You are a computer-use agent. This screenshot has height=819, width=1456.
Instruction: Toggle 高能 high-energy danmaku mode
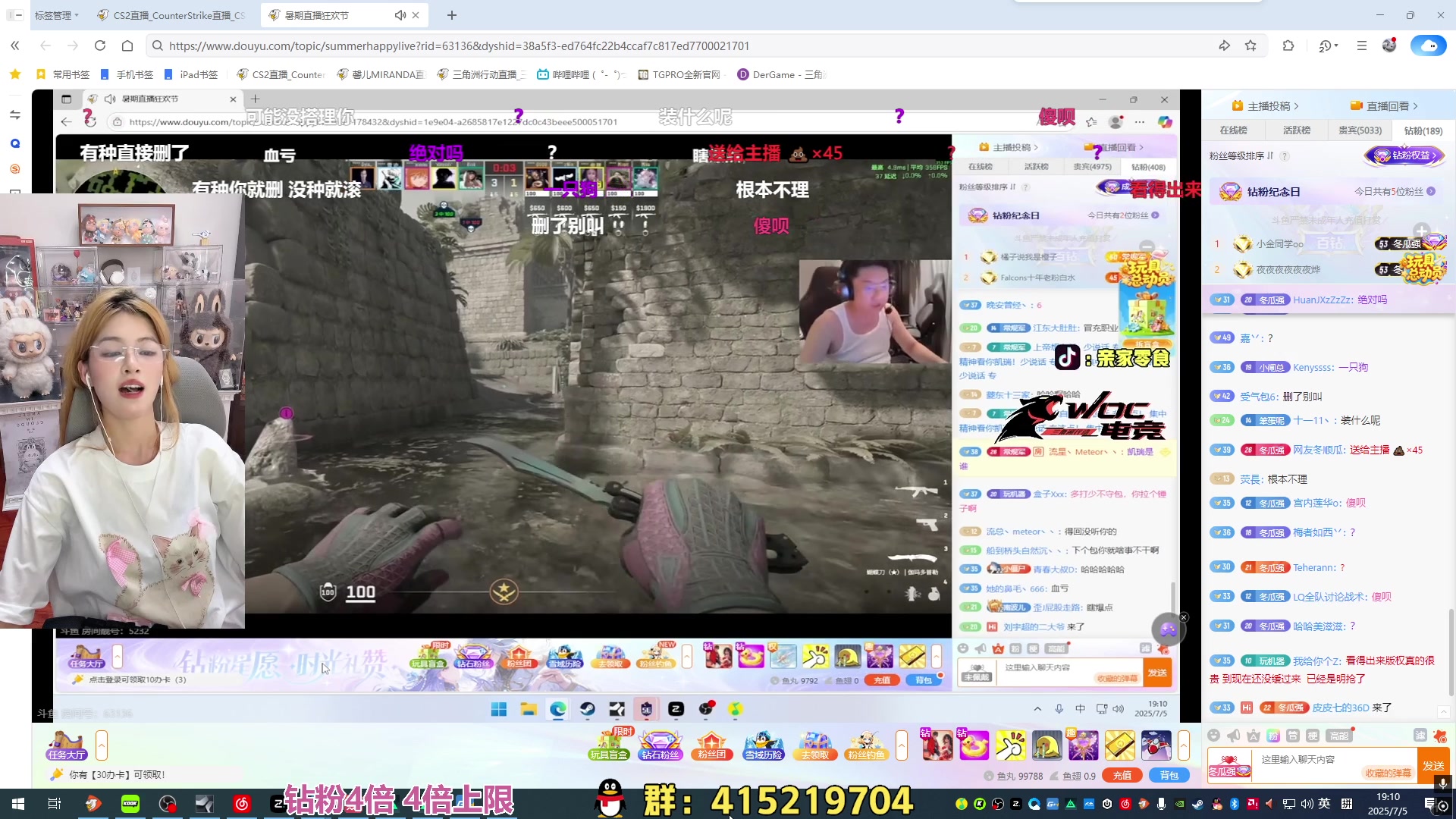click(1339, 736)
